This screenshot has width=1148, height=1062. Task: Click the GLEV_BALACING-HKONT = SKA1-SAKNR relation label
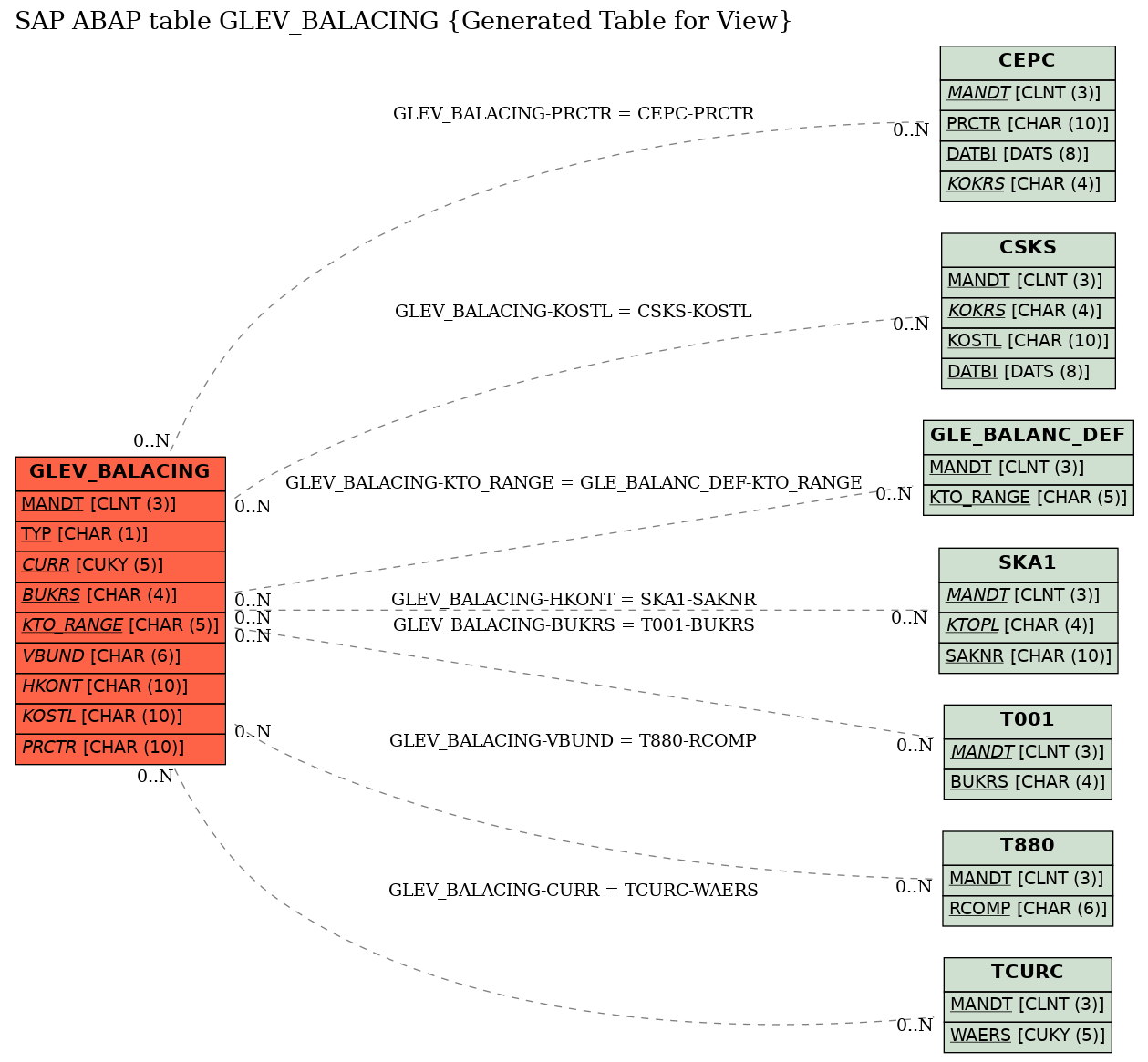[x=574, y=600]
